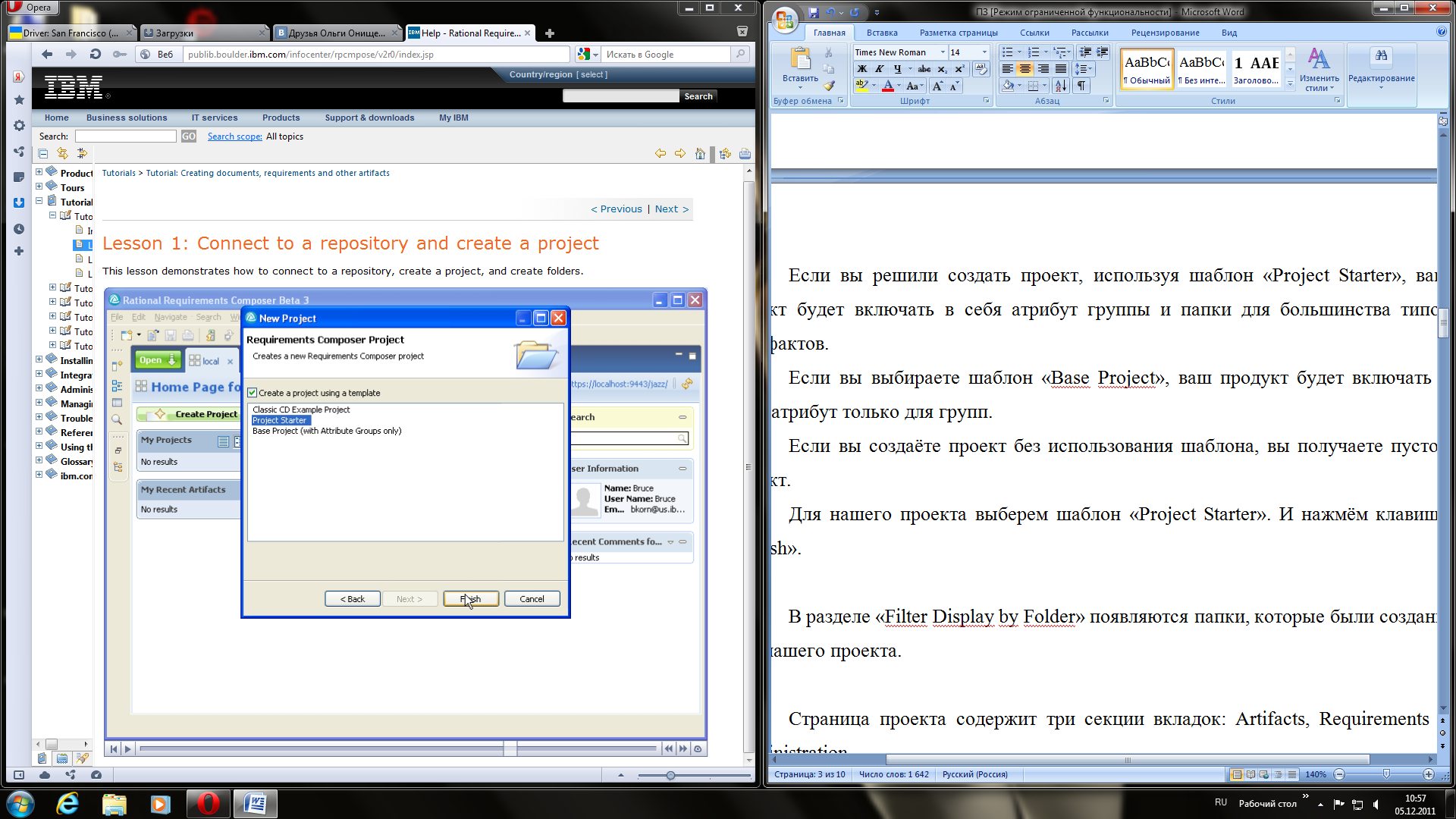Click Collapse All icon in help contents
Image resolution: width=1456 pixels, height=819 pixels.
click(43, 154)
